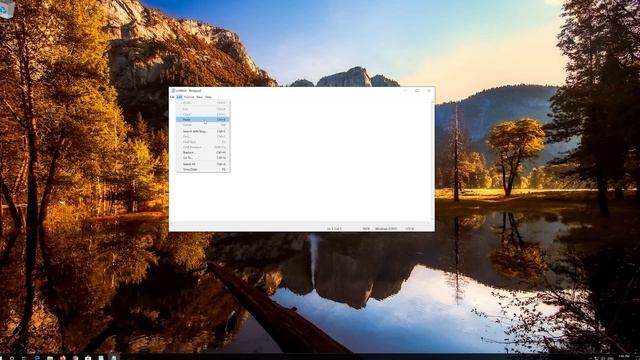Choose Delete in the Edit menu
This screenshot has height=360, width=640.
click(x=203, y=125)
